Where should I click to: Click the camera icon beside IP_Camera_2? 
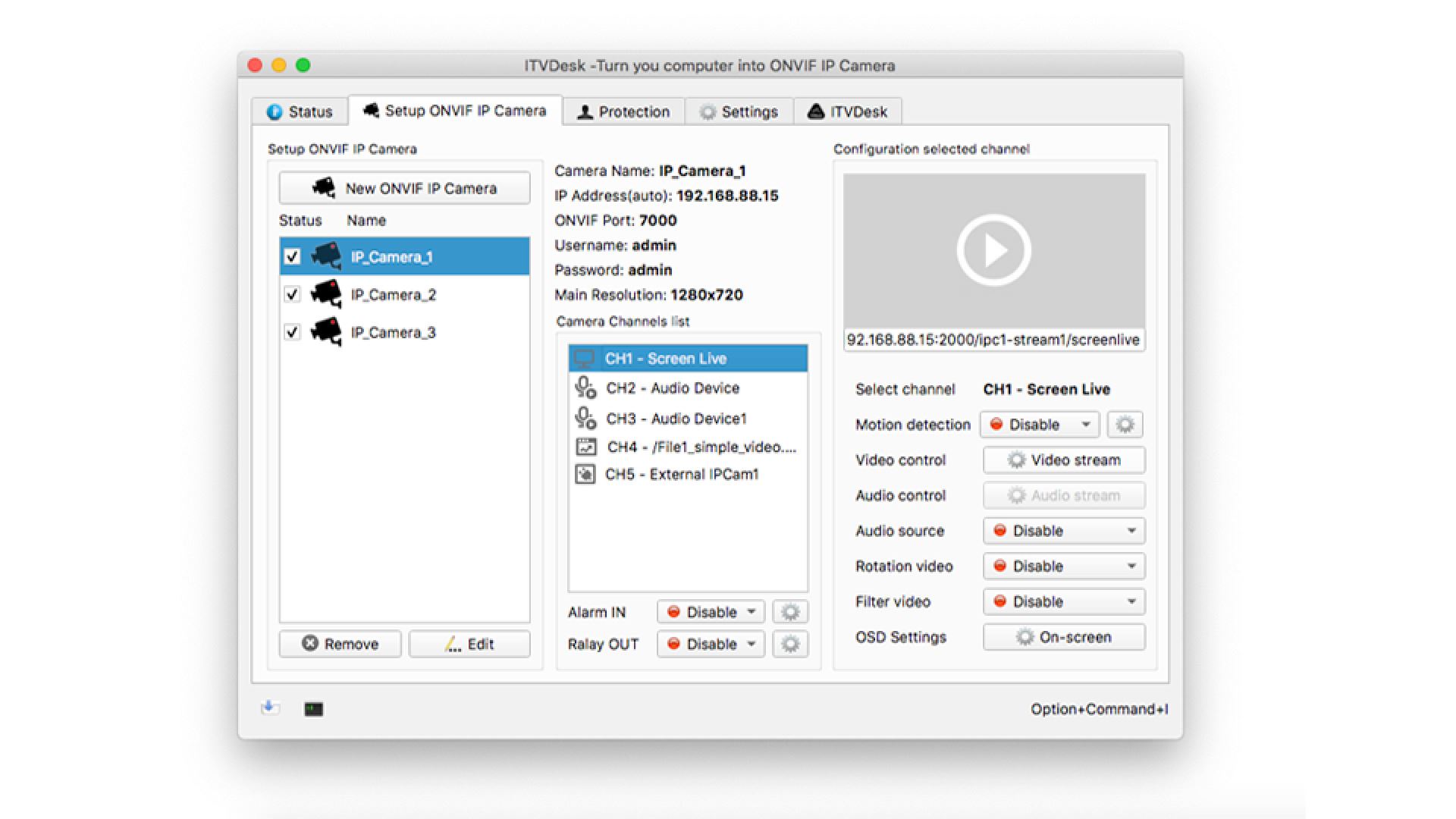[326, 293]
